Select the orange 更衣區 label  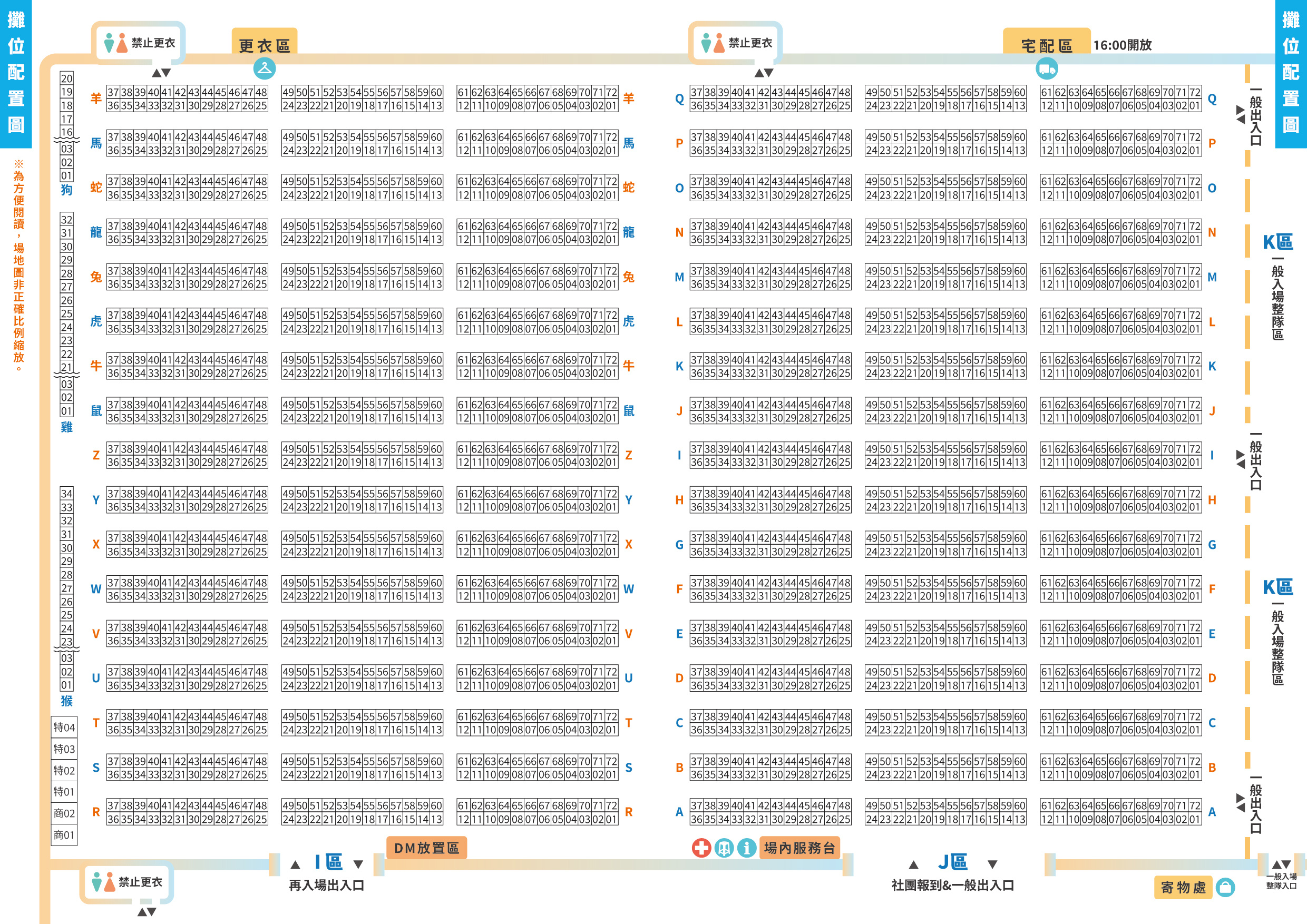[264, 45]
